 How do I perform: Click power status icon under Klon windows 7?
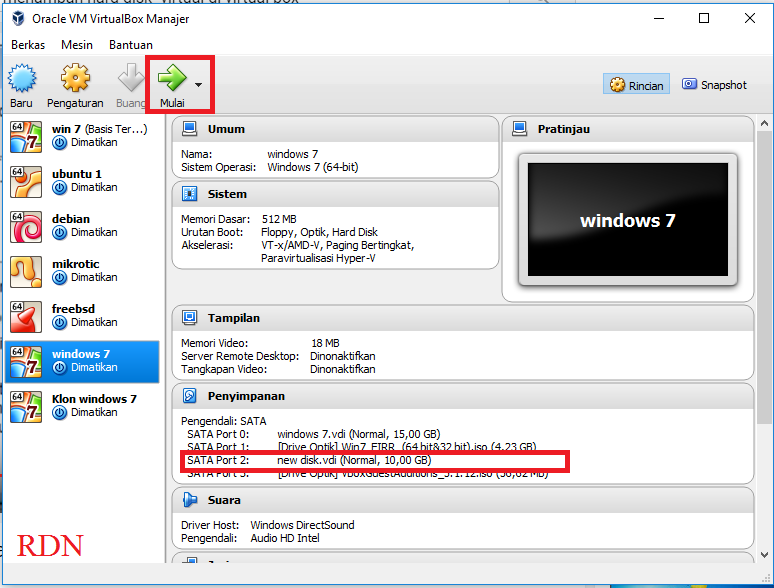click(60, 412)
